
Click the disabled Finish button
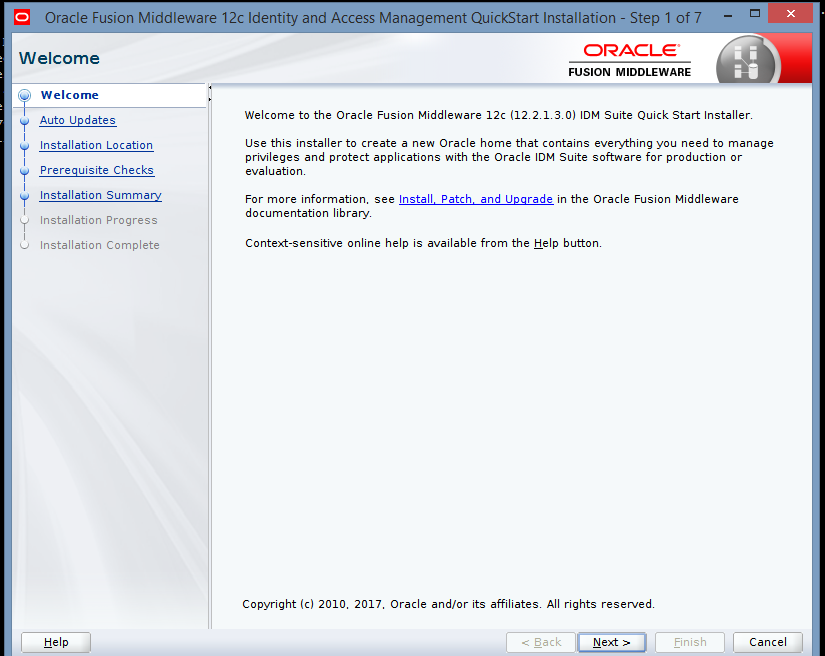pyautogui.click(x=690, y=642)
